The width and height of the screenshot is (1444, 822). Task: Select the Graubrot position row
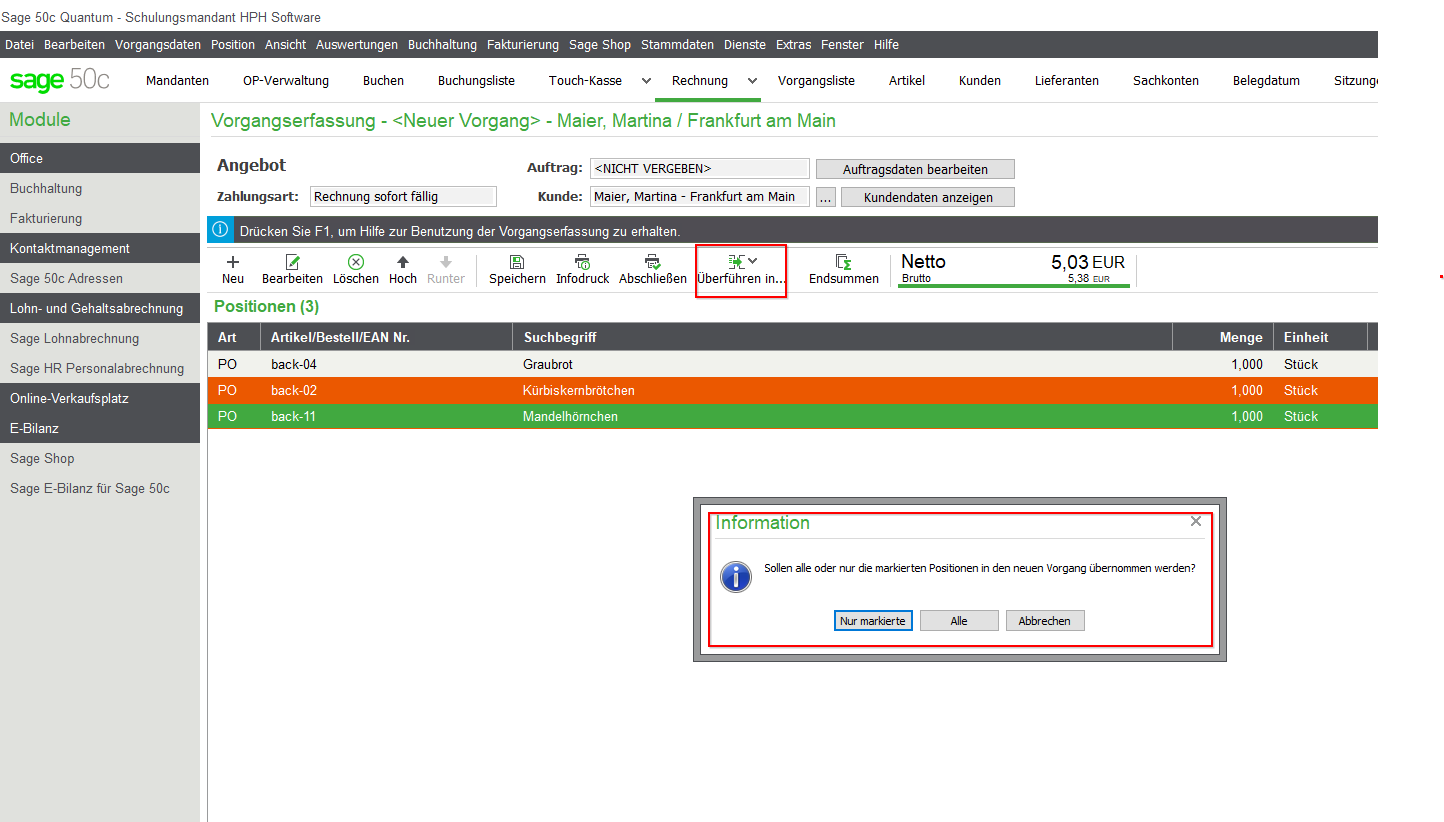coord(792,364)
